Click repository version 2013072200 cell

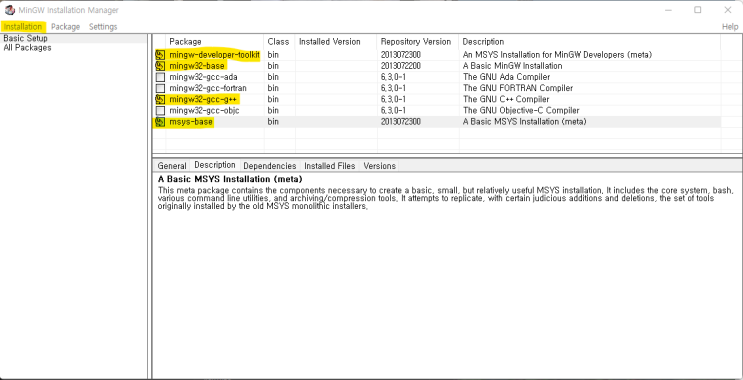click(x=400, y=66)
